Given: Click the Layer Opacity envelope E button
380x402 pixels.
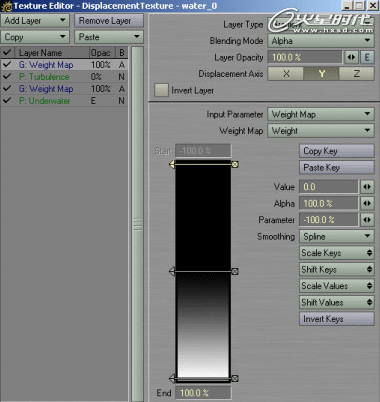Looking at the screenshot, I should [367, 57].
